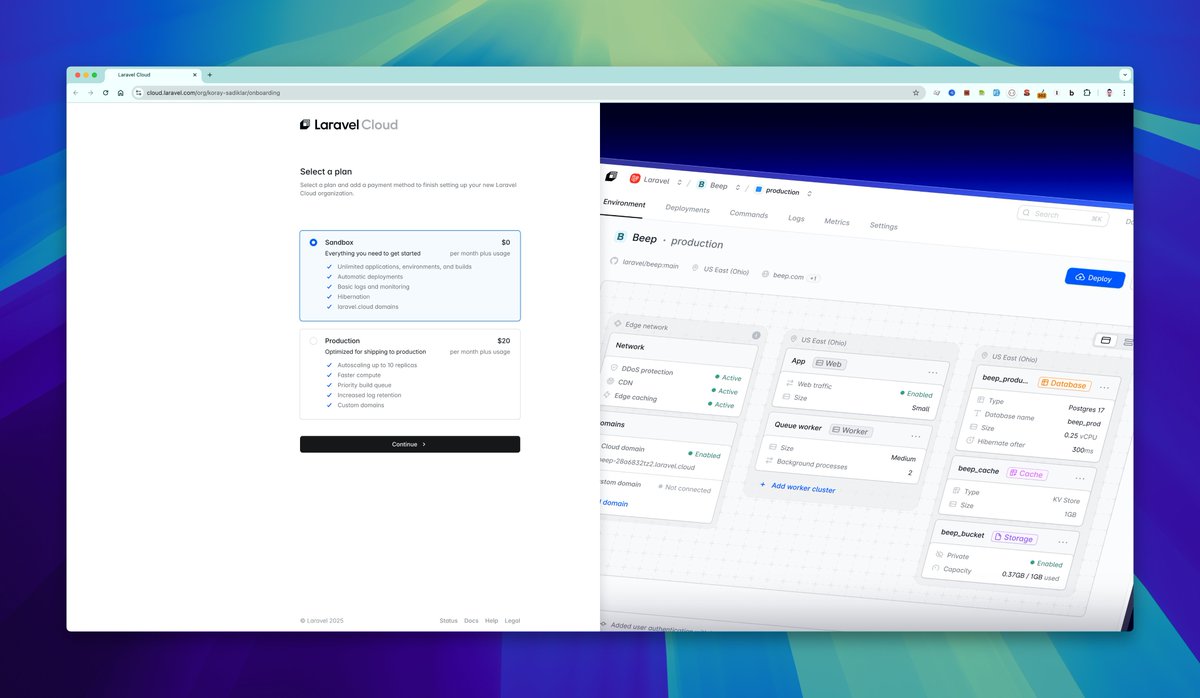Screen dimensions: 1200x698
Task: Expand the Chrome tab search dropdown
Action: click(x=1125, y=75)
